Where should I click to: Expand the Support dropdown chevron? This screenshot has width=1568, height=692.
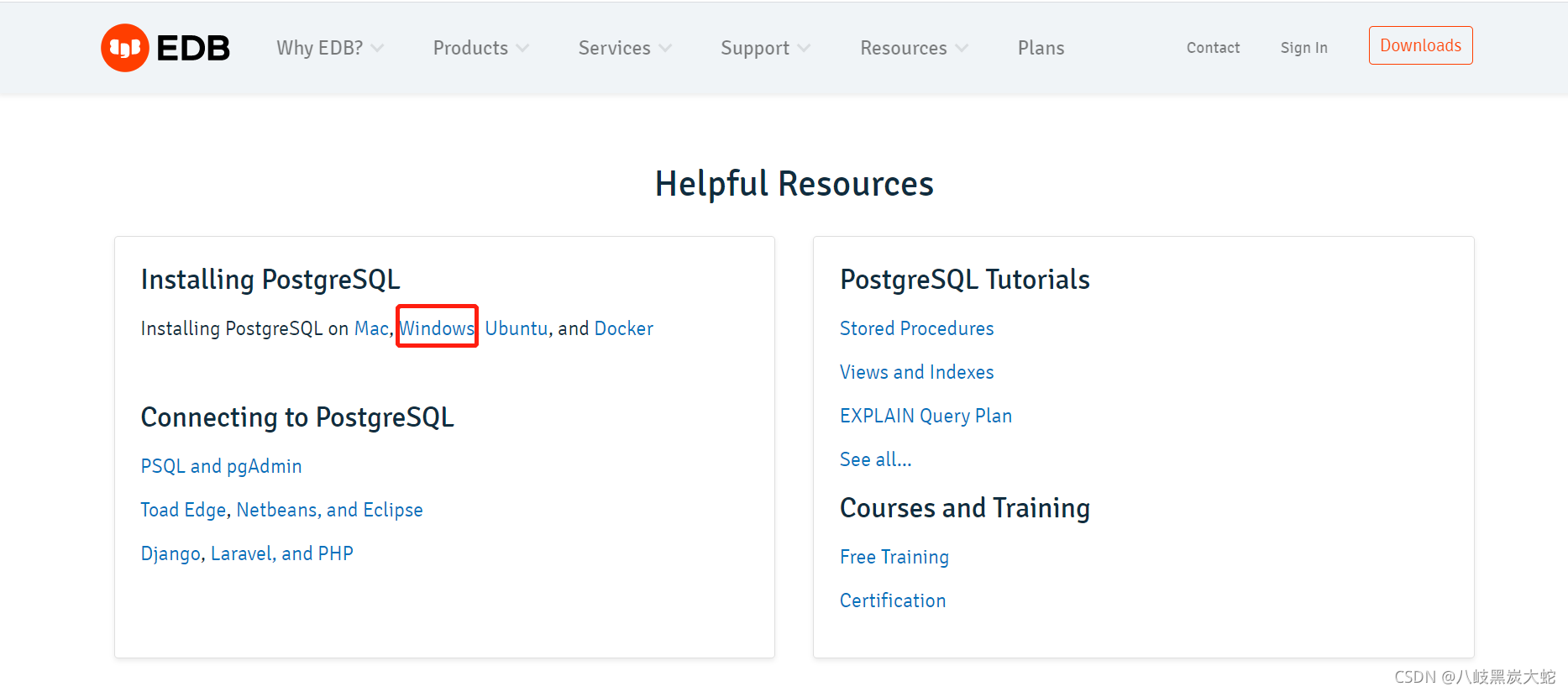(x=804, y=49)
